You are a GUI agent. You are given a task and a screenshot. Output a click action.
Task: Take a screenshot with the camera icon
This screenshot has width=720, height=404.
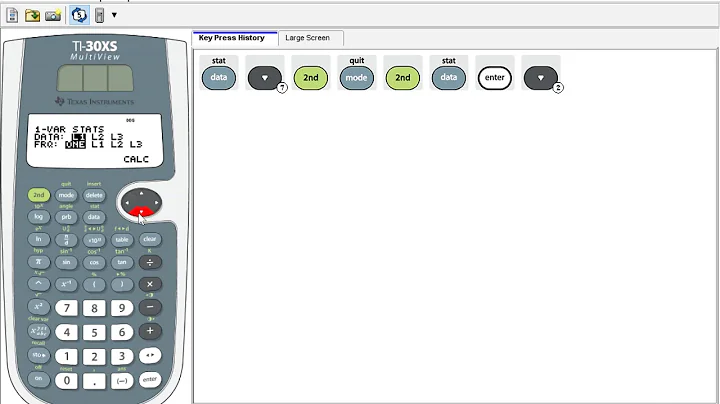(53, 16)
